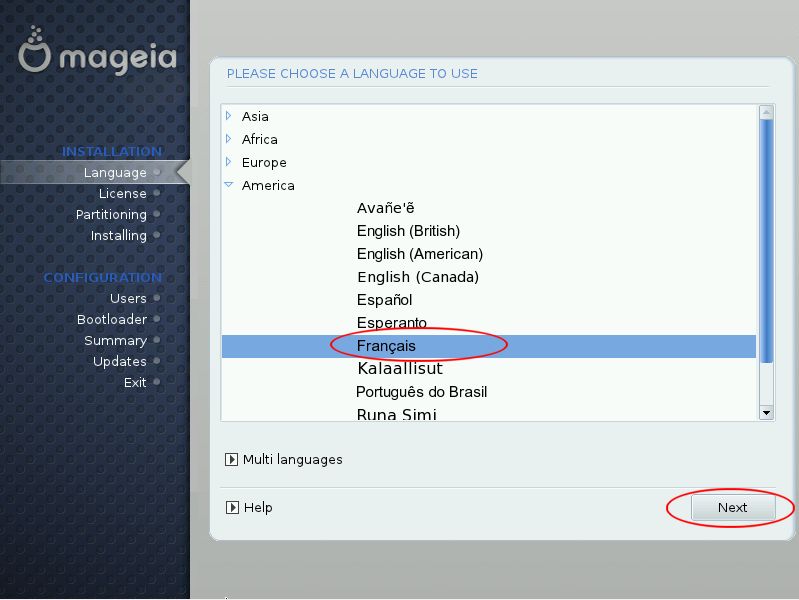799x600 pixels.
Task: Click the Europe tree label
Action: tap(264, 162)
